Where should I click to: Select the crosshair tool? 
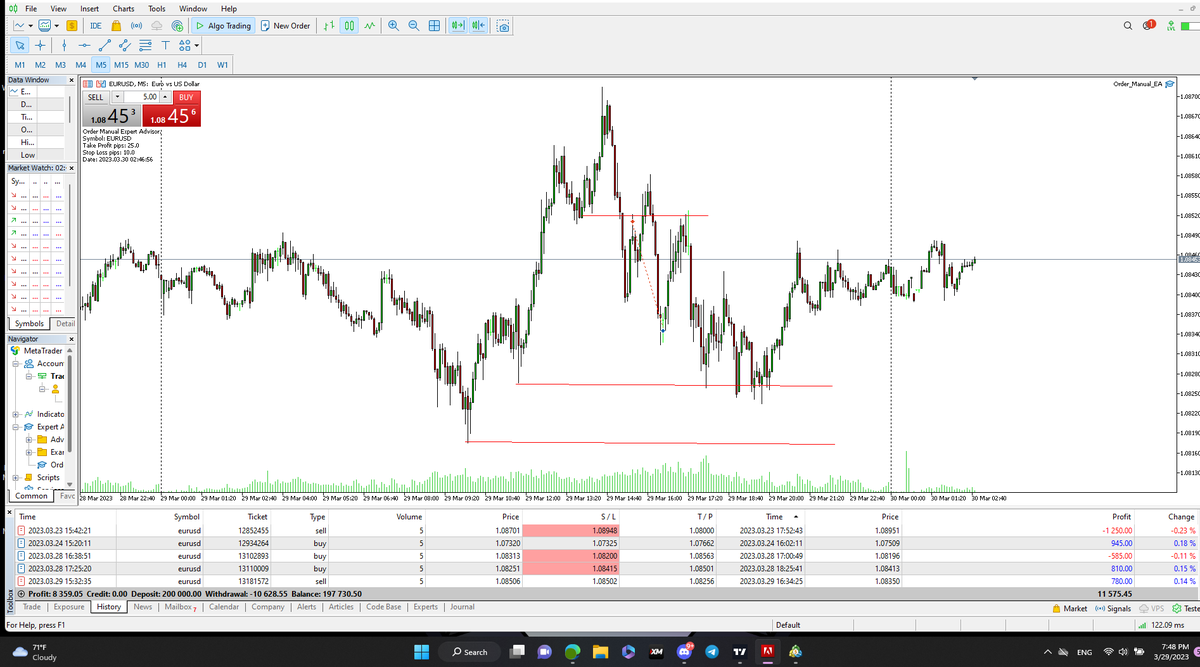point(40,45)
